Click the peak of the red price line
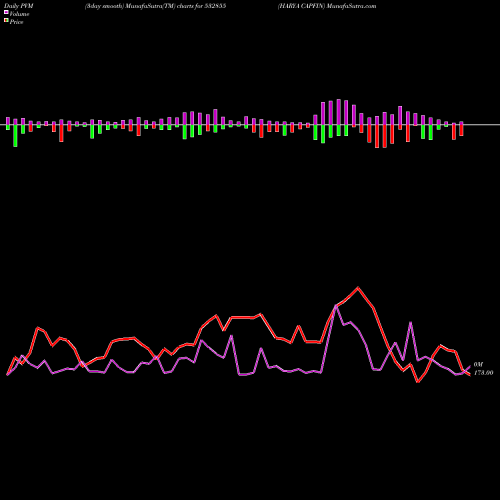 pos(358,287)
